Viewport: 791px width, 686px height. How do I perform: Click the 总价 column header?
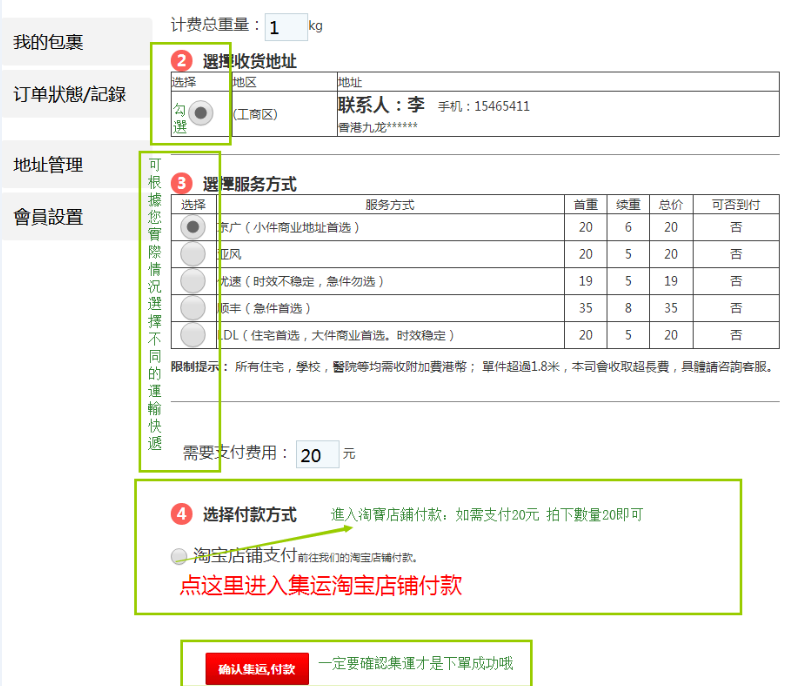(671, 204)
